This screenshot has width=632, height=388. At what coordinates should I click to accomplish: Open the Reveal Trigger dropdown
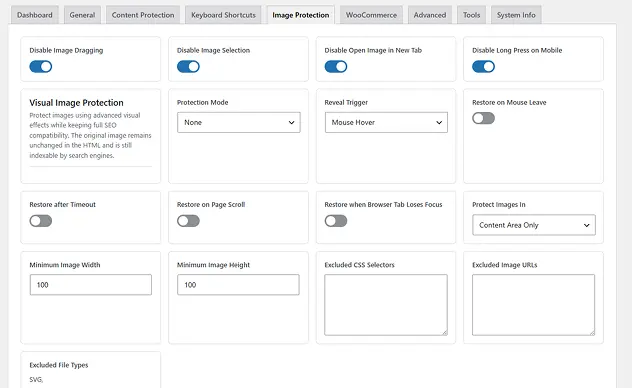click(386, 122)
